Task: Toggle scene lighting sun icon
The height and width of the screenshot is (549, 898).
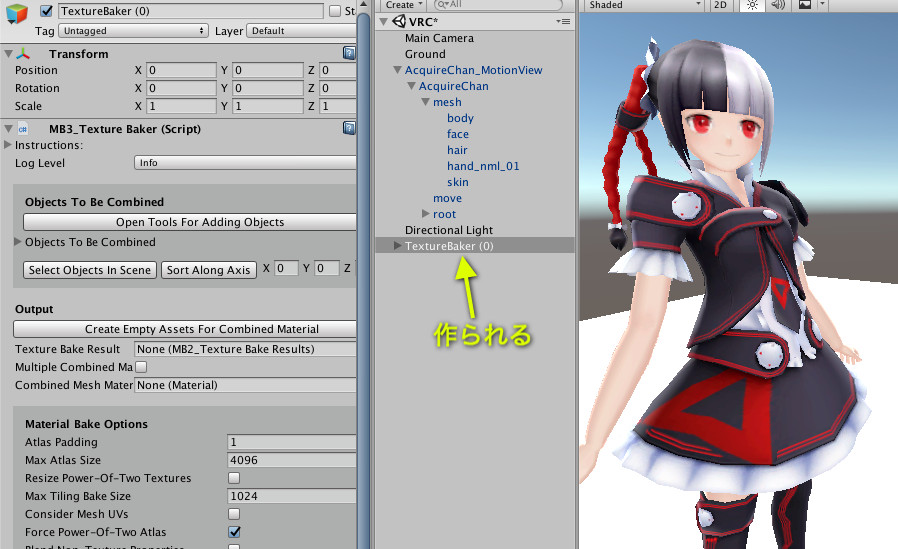Action: (752, 5)
